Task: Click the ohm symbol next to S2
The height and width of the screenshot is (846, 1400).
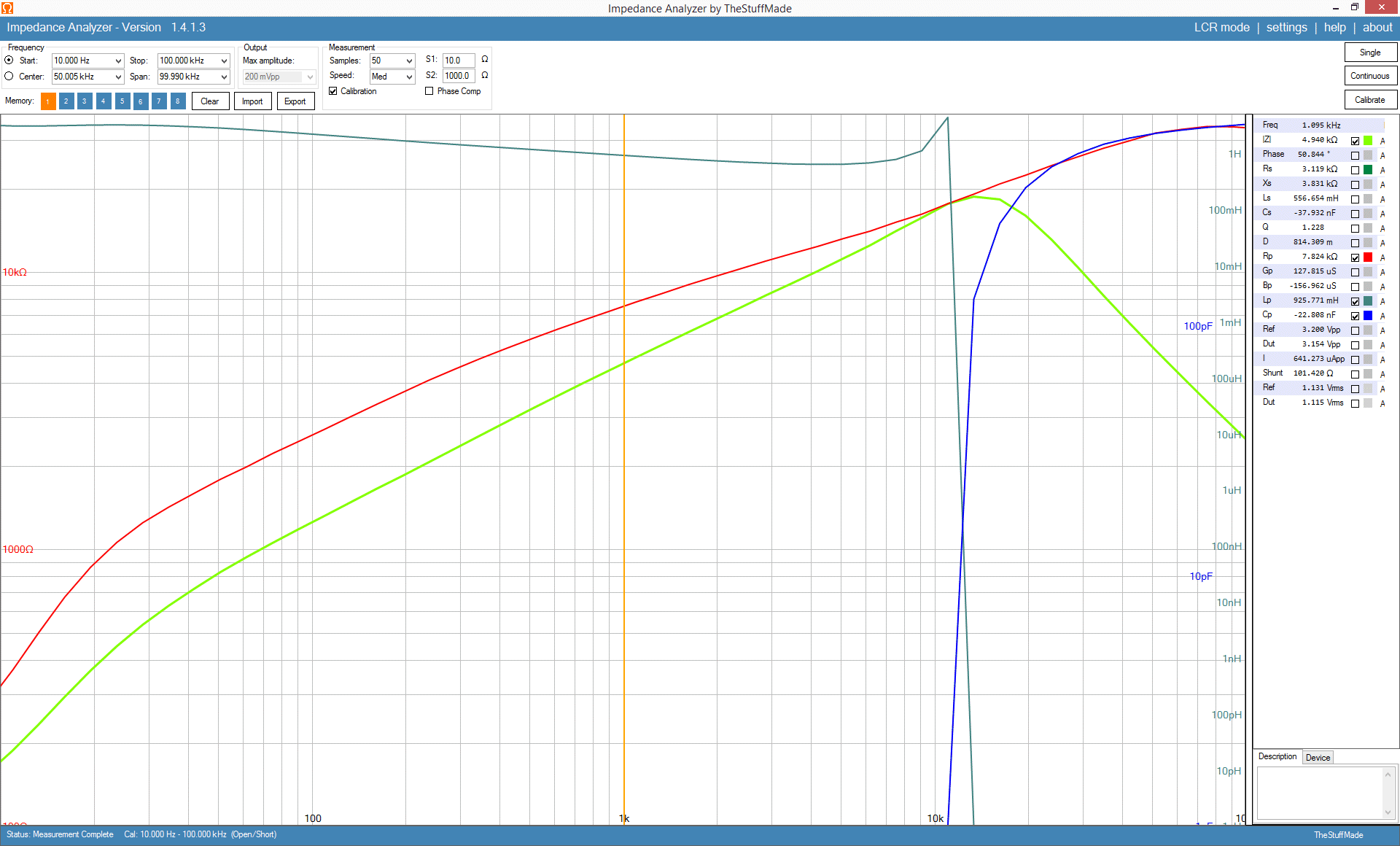Action: (485, 75)
